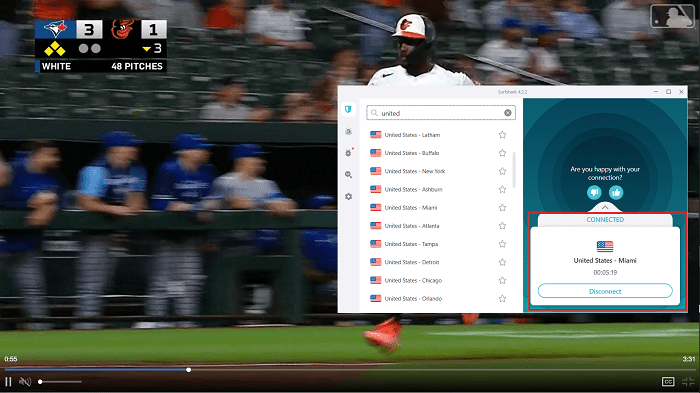Click the Disconnect button
The image size is (700, 393).
pos(605,291)
